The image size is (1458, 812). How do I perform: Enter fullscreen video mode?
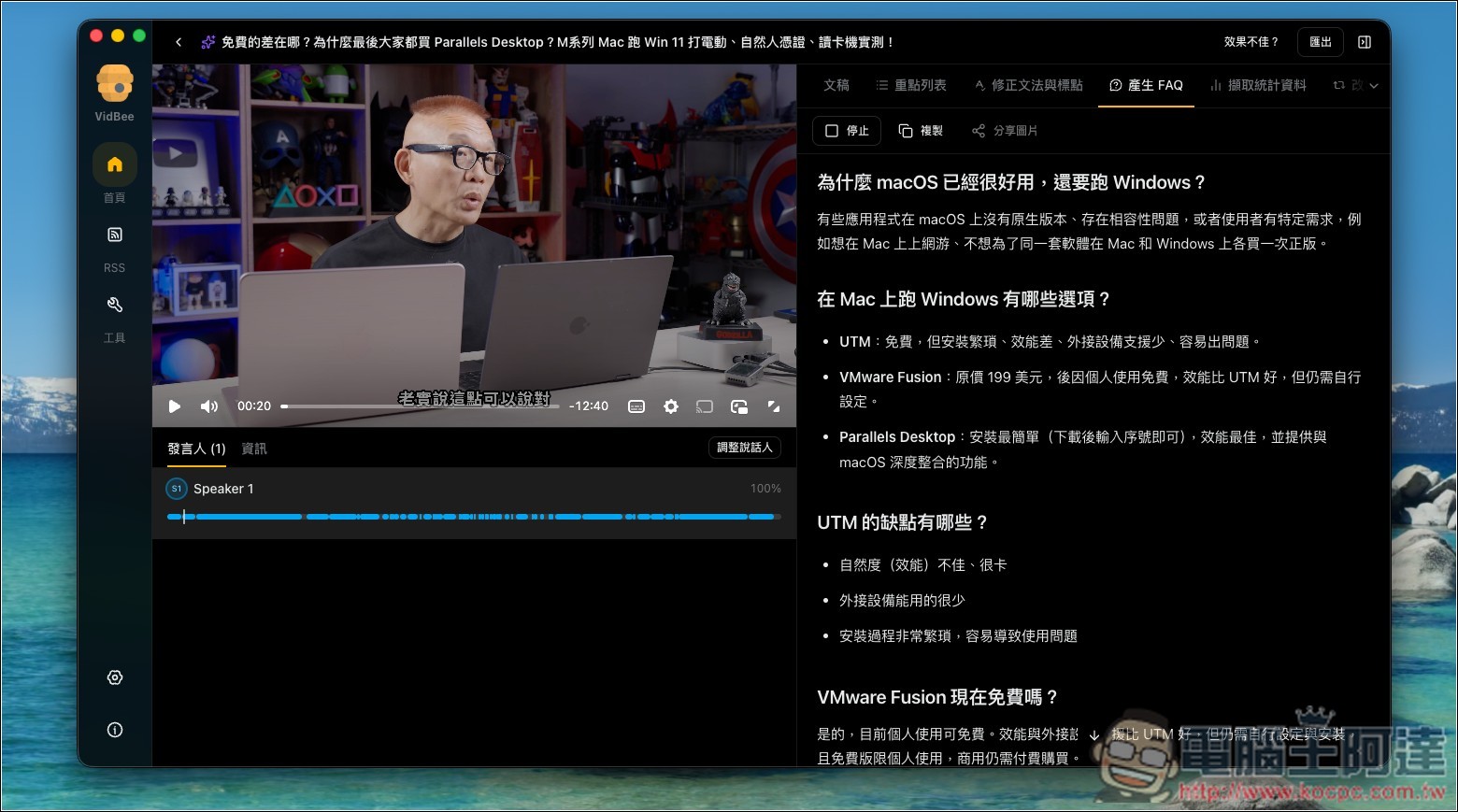click(774, 406)
